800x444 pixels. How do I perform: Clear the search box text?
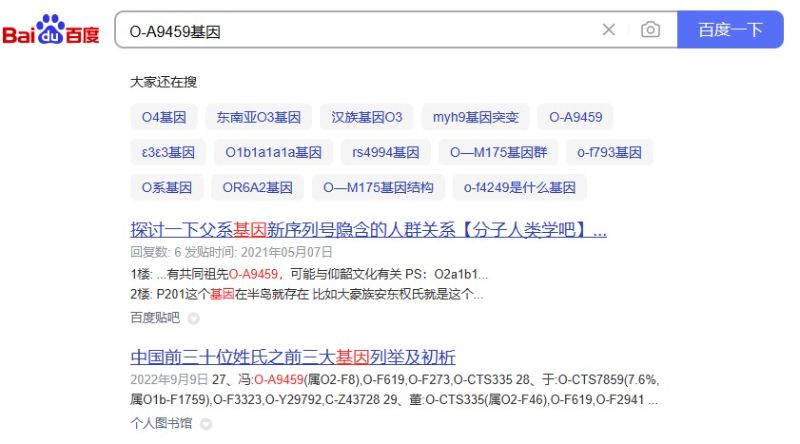click(x=608, y=30)
